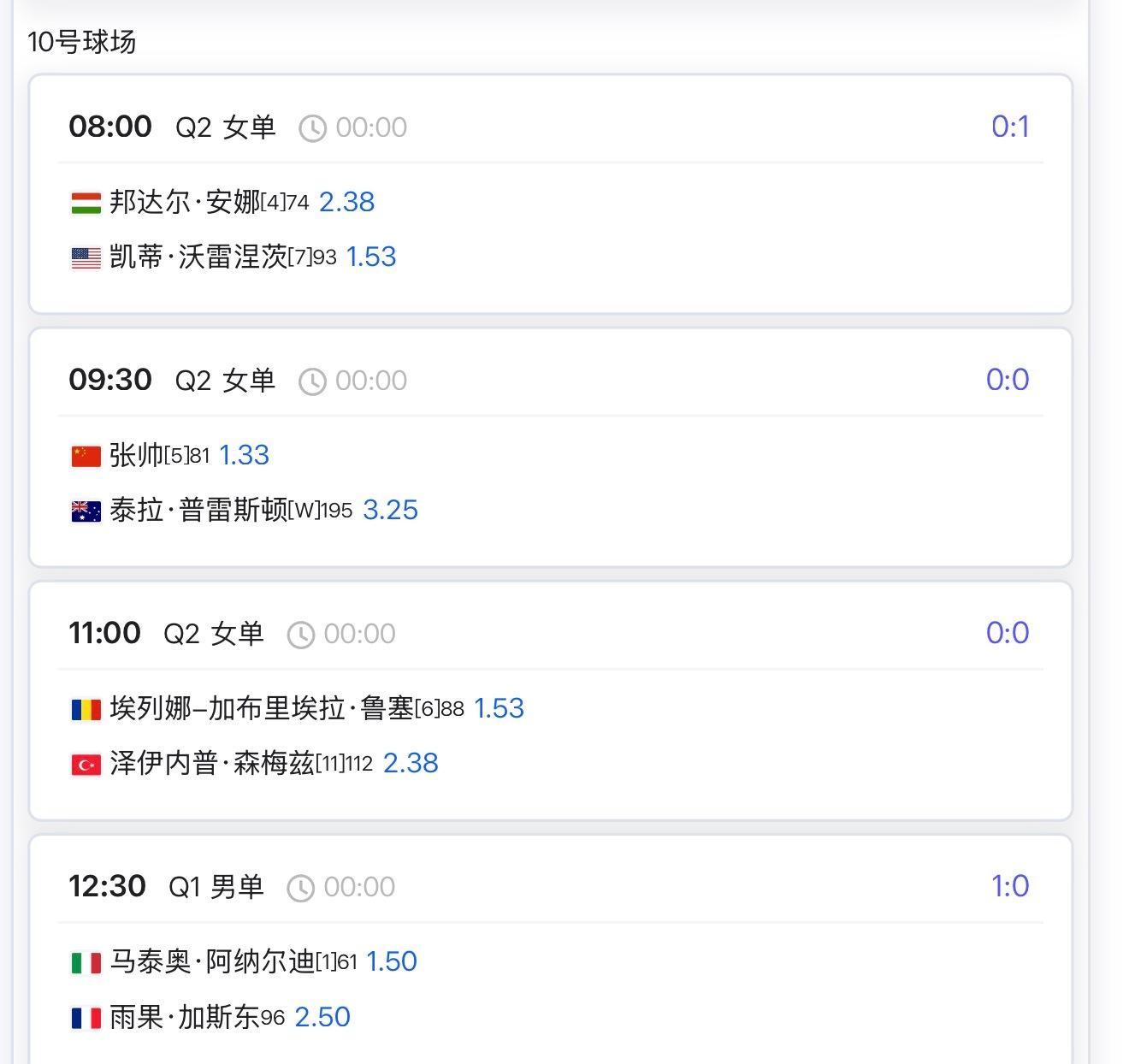Open the 11:00 Q2 女单 match card header
1129x1064 pixels.
pyautogui.click(x=214, y=634)
